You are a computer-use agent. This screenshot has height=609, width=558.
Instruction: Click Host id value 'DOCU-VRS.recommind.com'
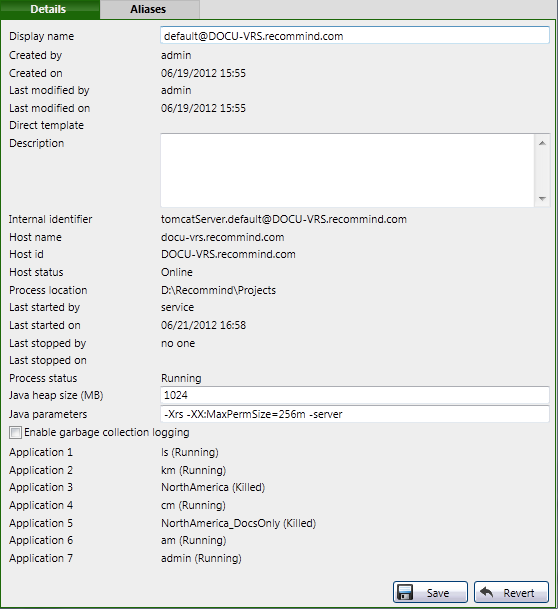(228, 254)
